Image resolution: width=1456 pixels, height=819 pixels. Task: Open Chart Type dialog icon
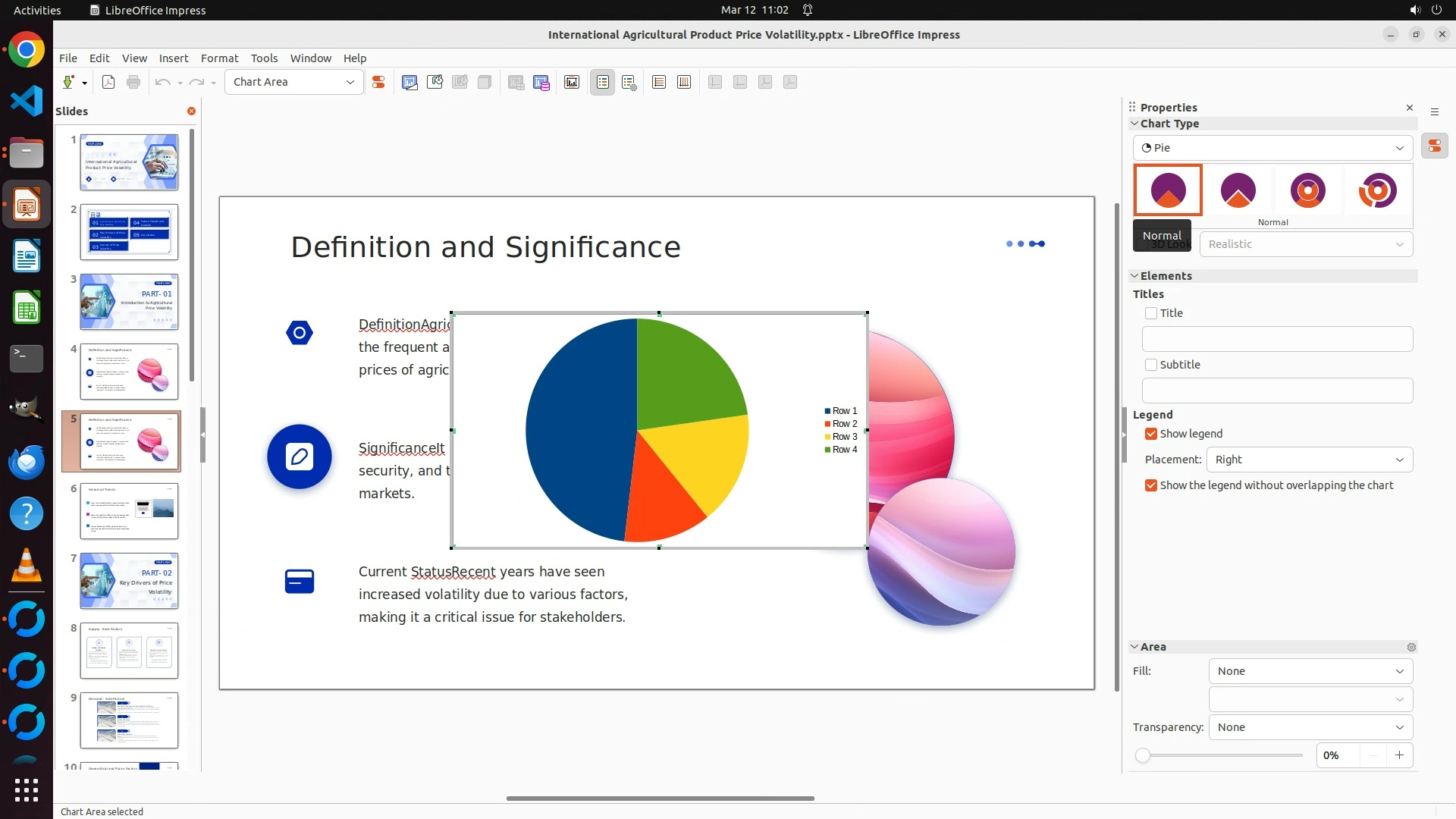tap(409, 83)
